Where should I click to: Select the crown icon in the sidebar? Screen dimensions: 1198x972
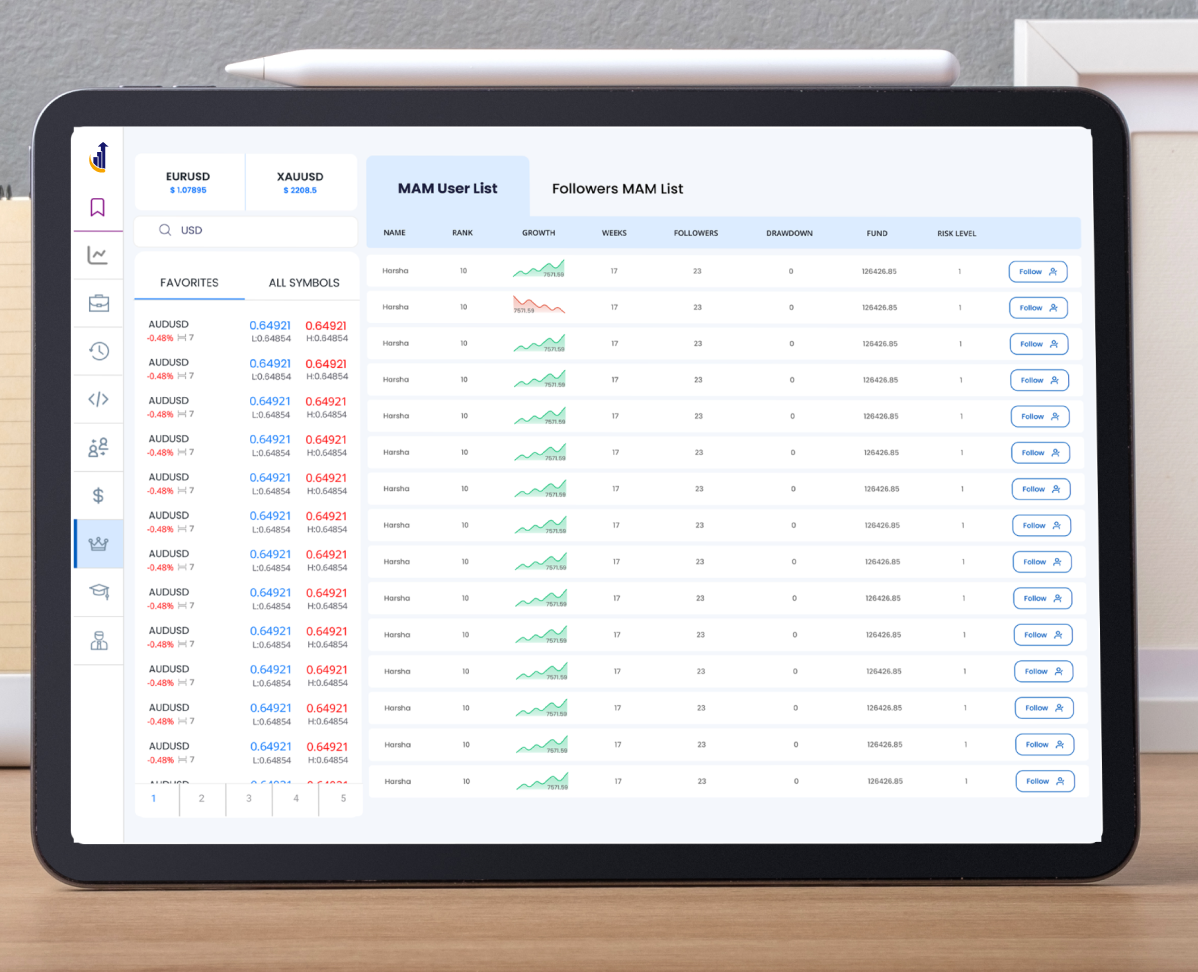click(x=99, y=543)
